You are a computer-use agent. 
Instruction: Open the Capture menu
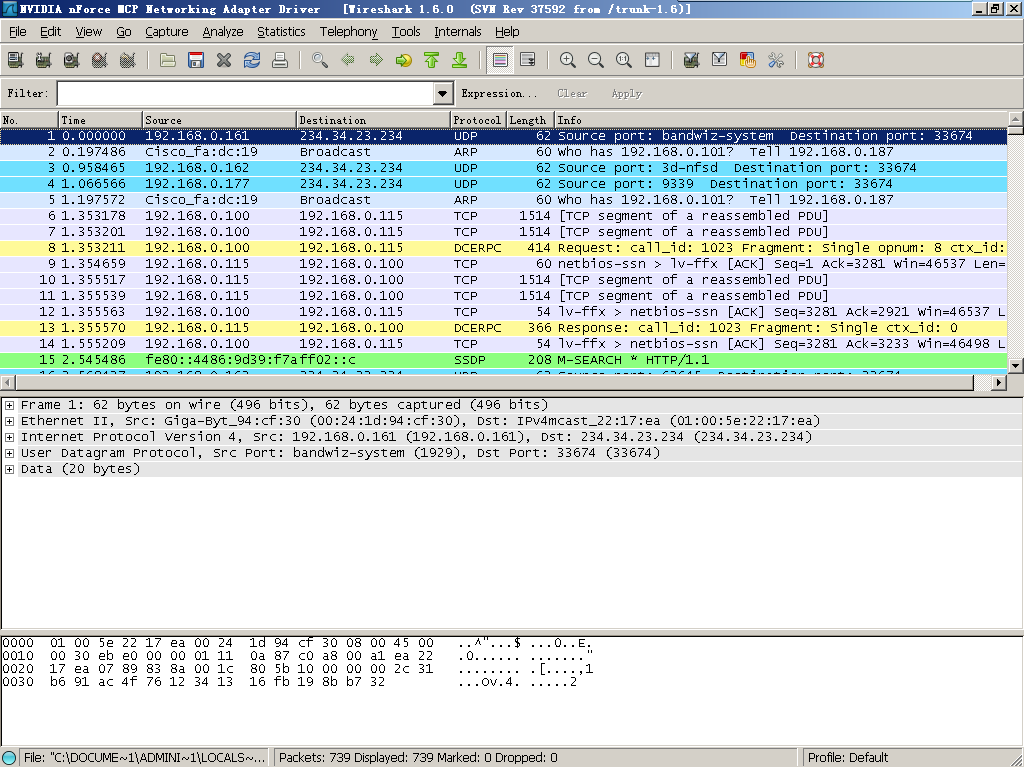167,31
